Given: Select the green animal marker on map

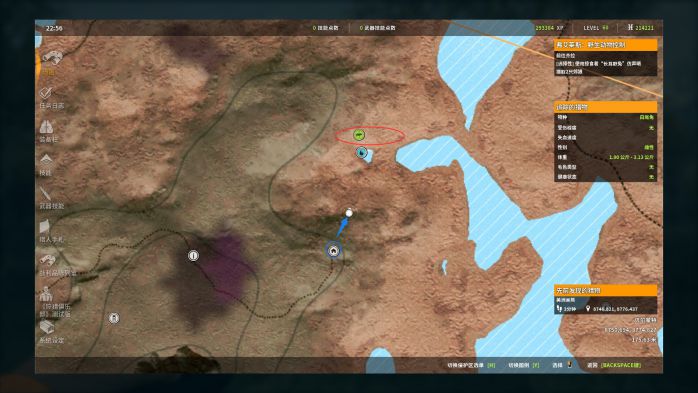Looking at the screenshot, I should point(359,134).
